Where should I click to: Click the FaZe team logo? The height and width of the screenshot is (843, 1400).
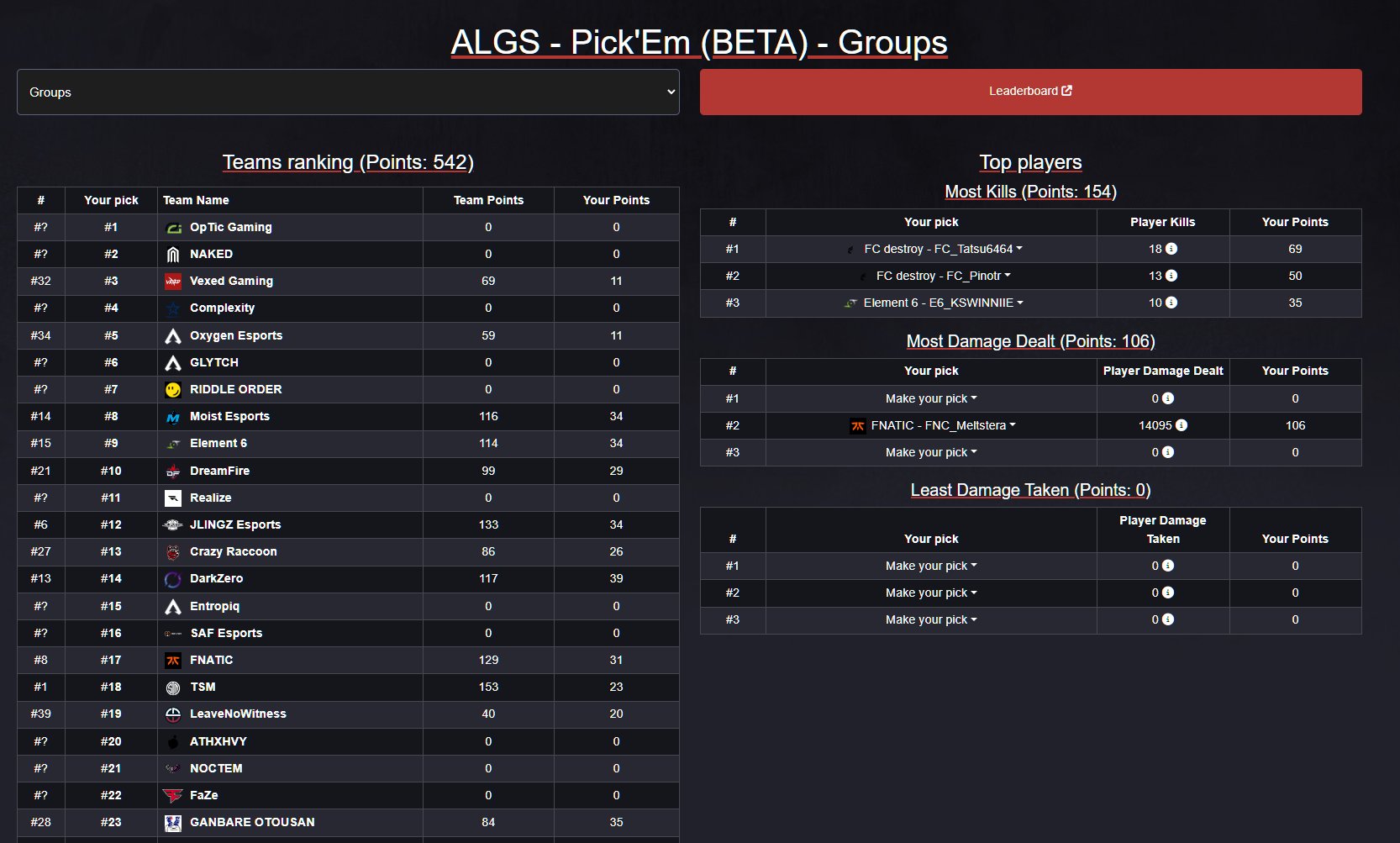tap(173, 796)
